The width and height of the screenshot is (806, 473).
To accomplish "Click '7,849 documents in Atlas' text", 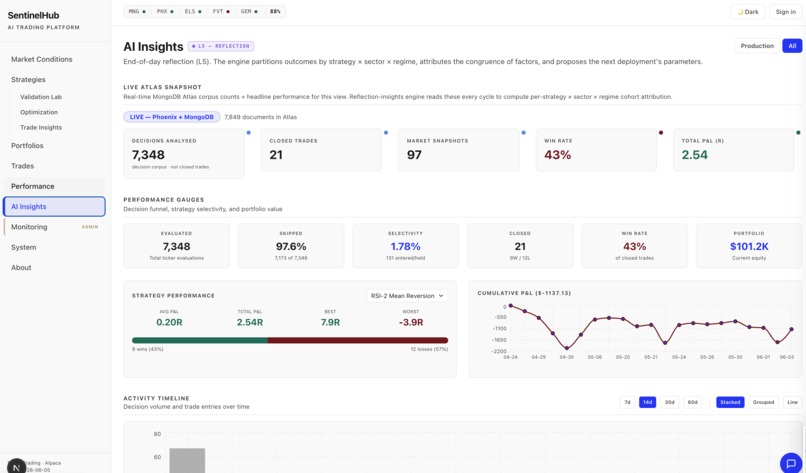I will point(261,117).
